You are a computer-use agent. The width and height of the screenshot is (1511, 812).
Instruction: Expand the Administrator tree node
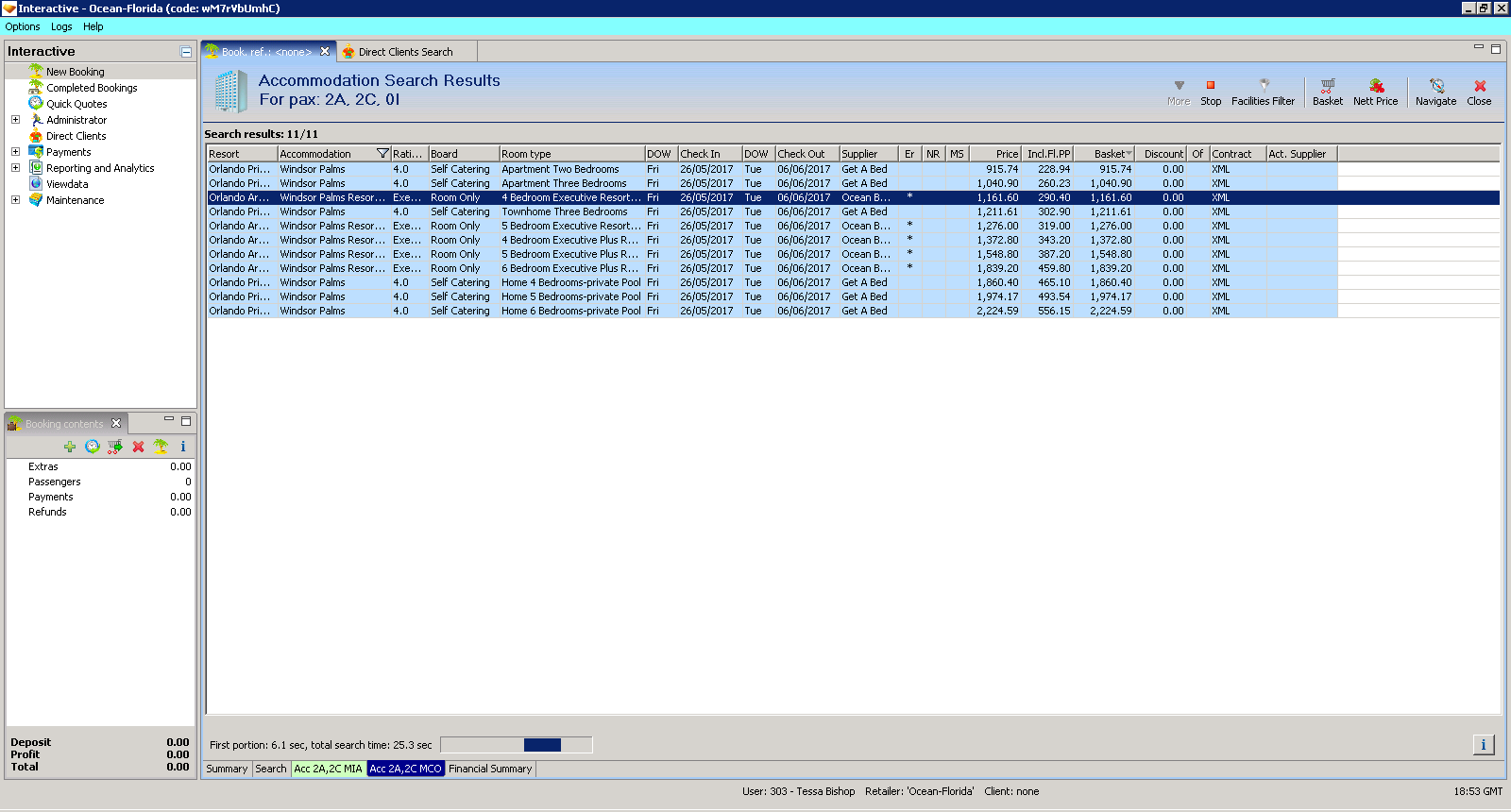tap(15, 120)
